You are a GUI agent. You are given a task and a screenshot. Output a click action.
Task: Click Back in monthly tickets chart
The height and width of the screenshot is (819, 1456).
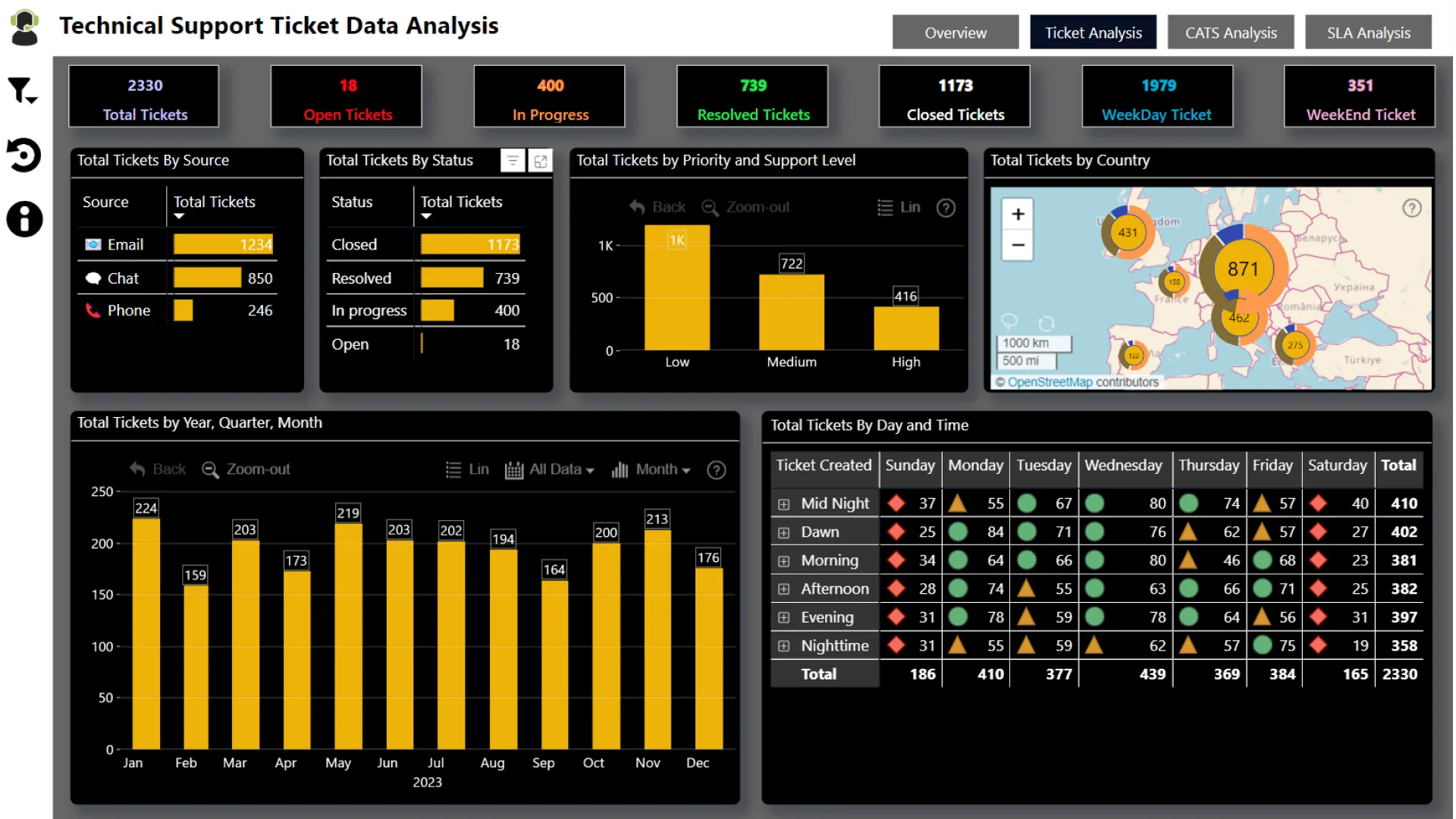(157, 469)
